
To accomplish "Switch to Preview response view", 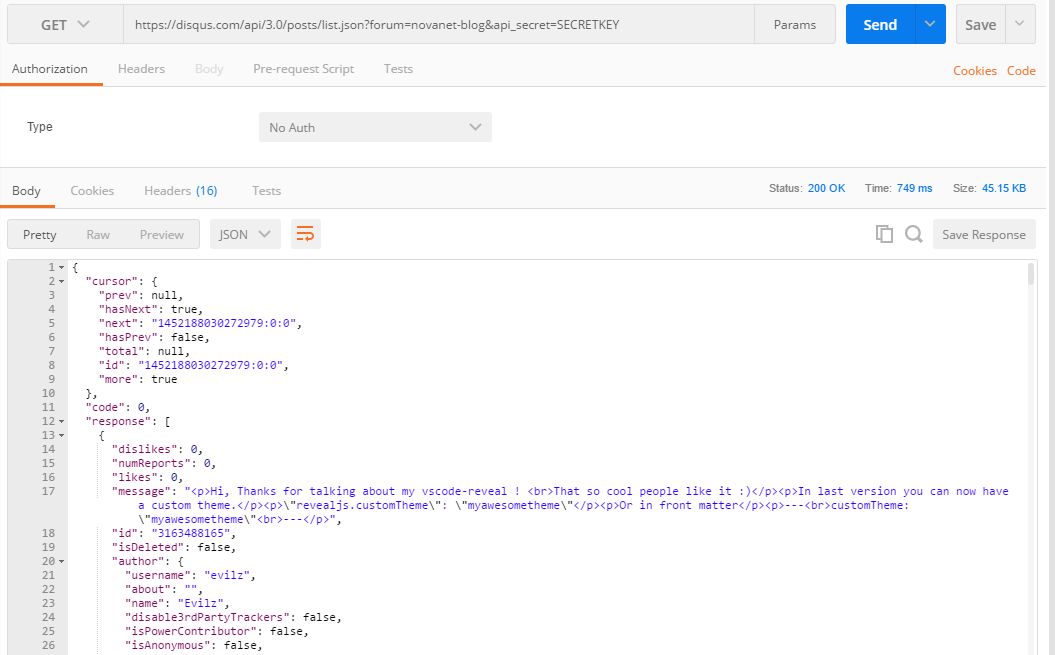I will [161, 233].
